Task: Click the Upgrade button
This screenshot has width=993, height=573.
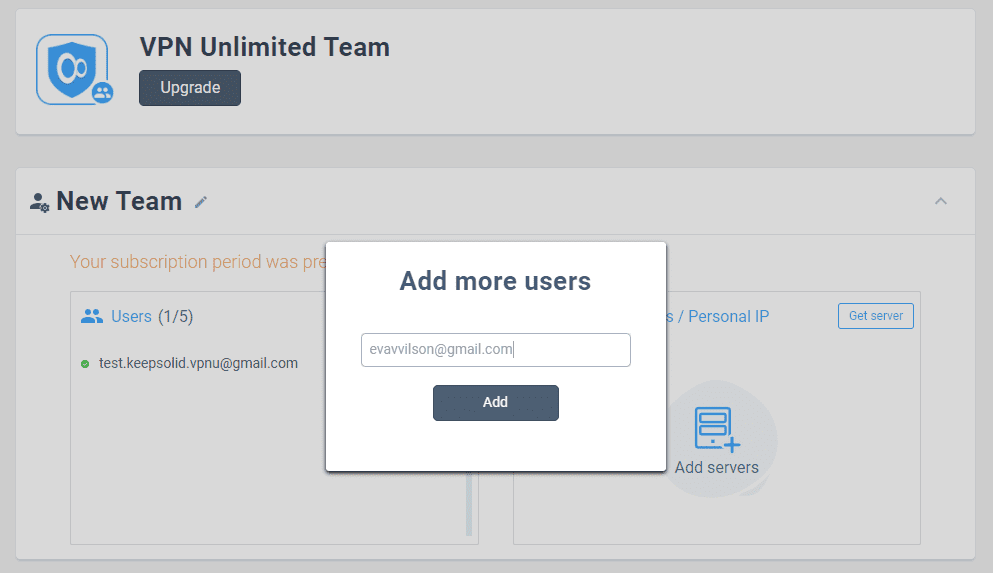Action: (190, 88)
